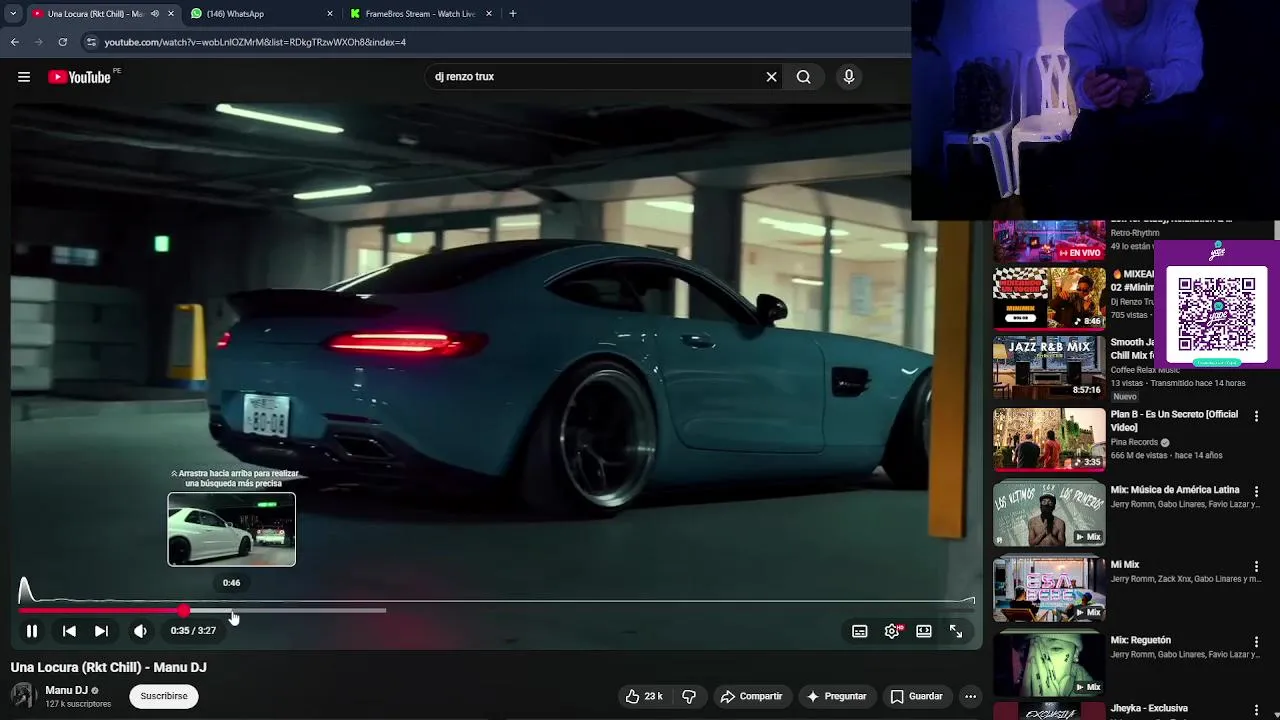Image resolution: width=1280 pixels, height=720 pixels.
Task: Reload the page
Action: [x=63, y=42]
